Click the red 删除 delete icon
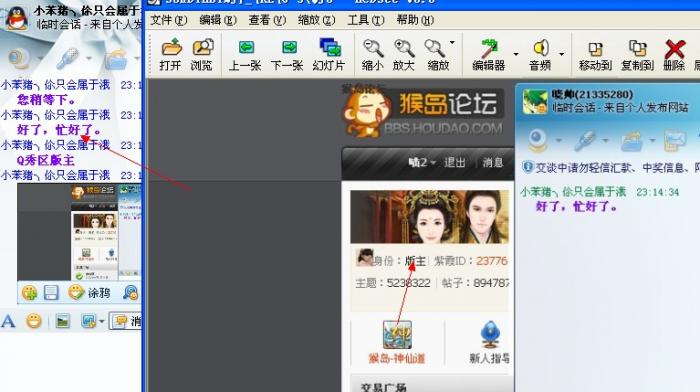 pyautogui.click(x=675, y=54)
